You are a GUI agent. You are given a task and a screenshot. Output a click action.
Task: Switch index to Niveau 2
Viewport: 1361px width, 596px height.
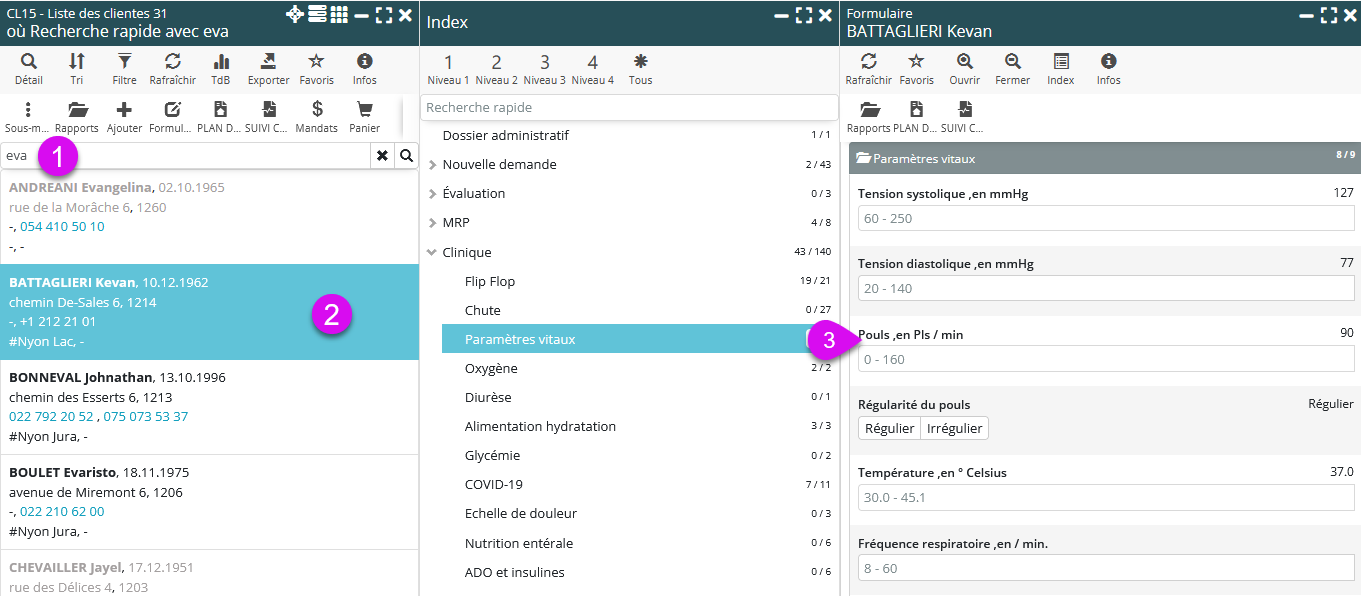[x=496, y=68]
